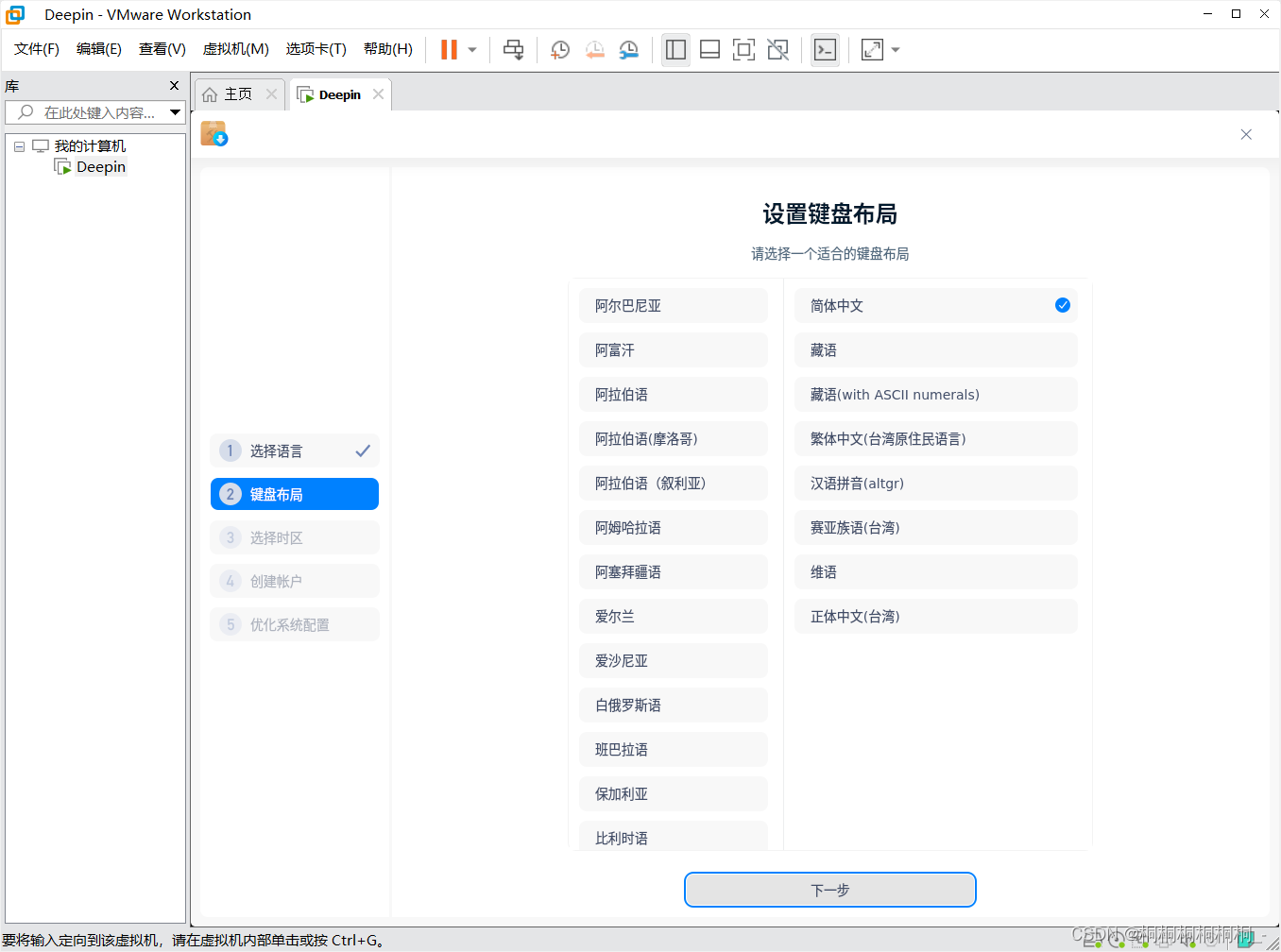
Task: Click the library search input field
Action: point(88,112)
